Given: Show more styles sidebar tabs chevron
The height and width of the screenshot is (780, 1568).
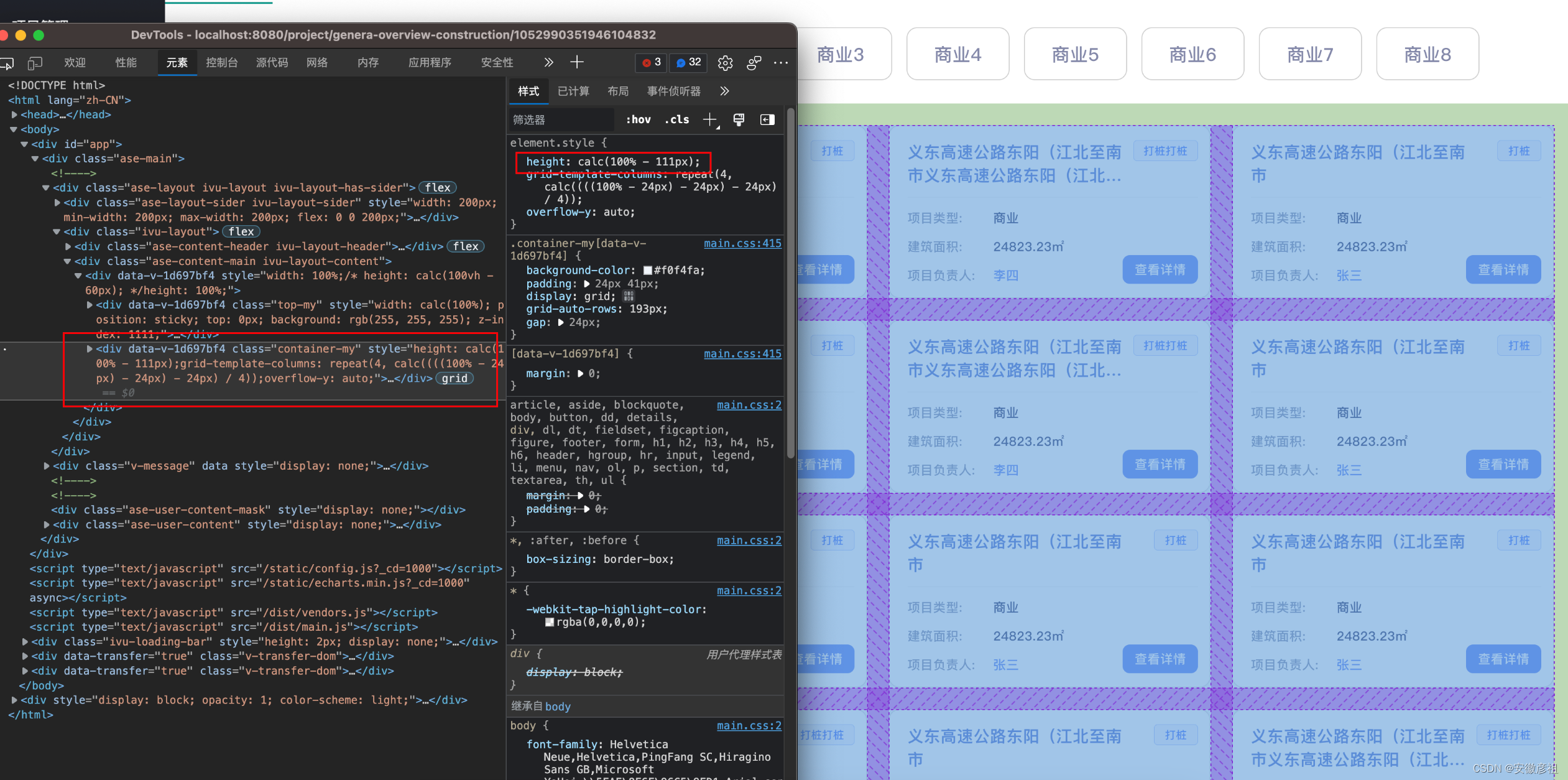Looking at the screenshot, I should click(x=725, y=91).
